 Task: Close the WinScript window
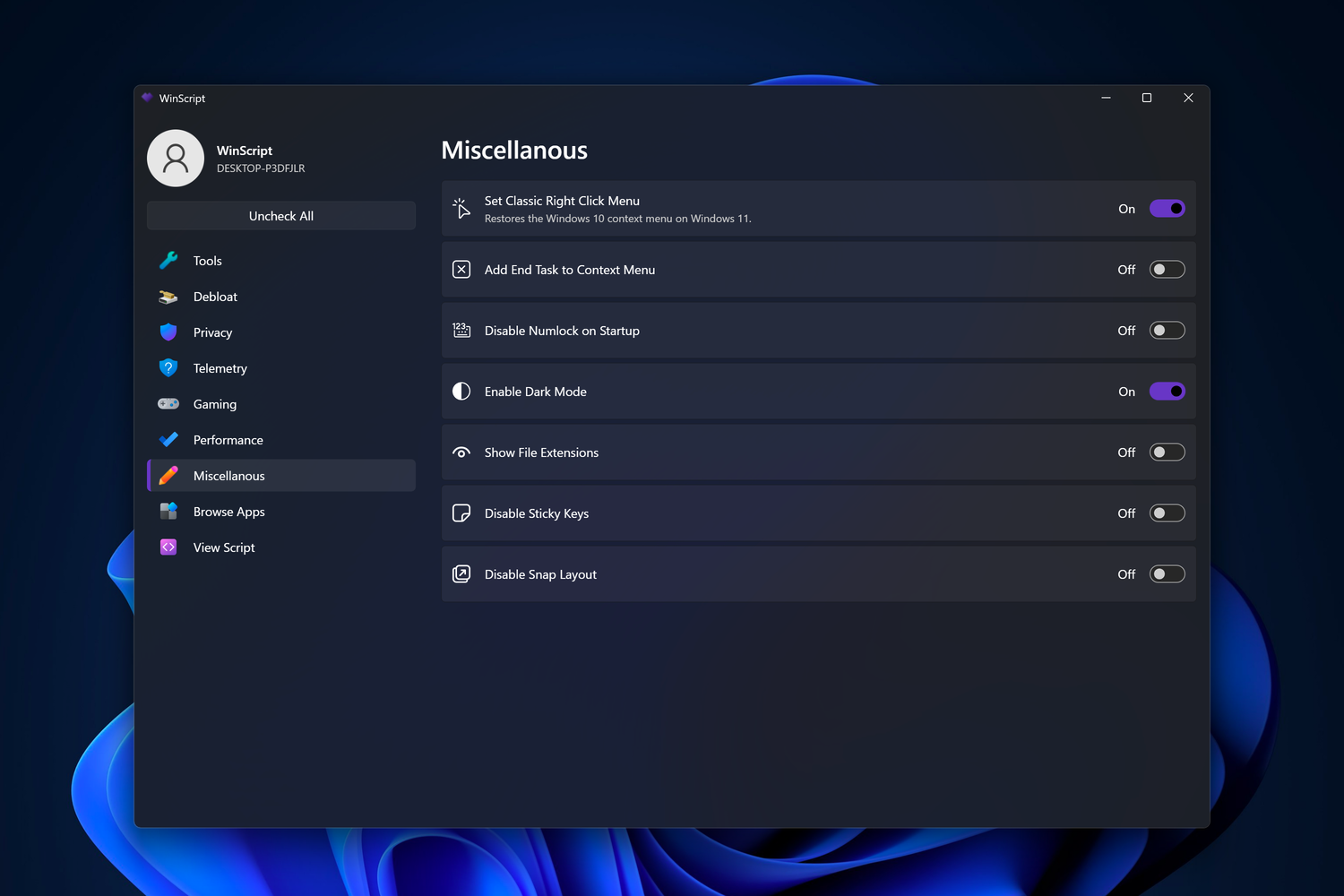click(1188, 98)
